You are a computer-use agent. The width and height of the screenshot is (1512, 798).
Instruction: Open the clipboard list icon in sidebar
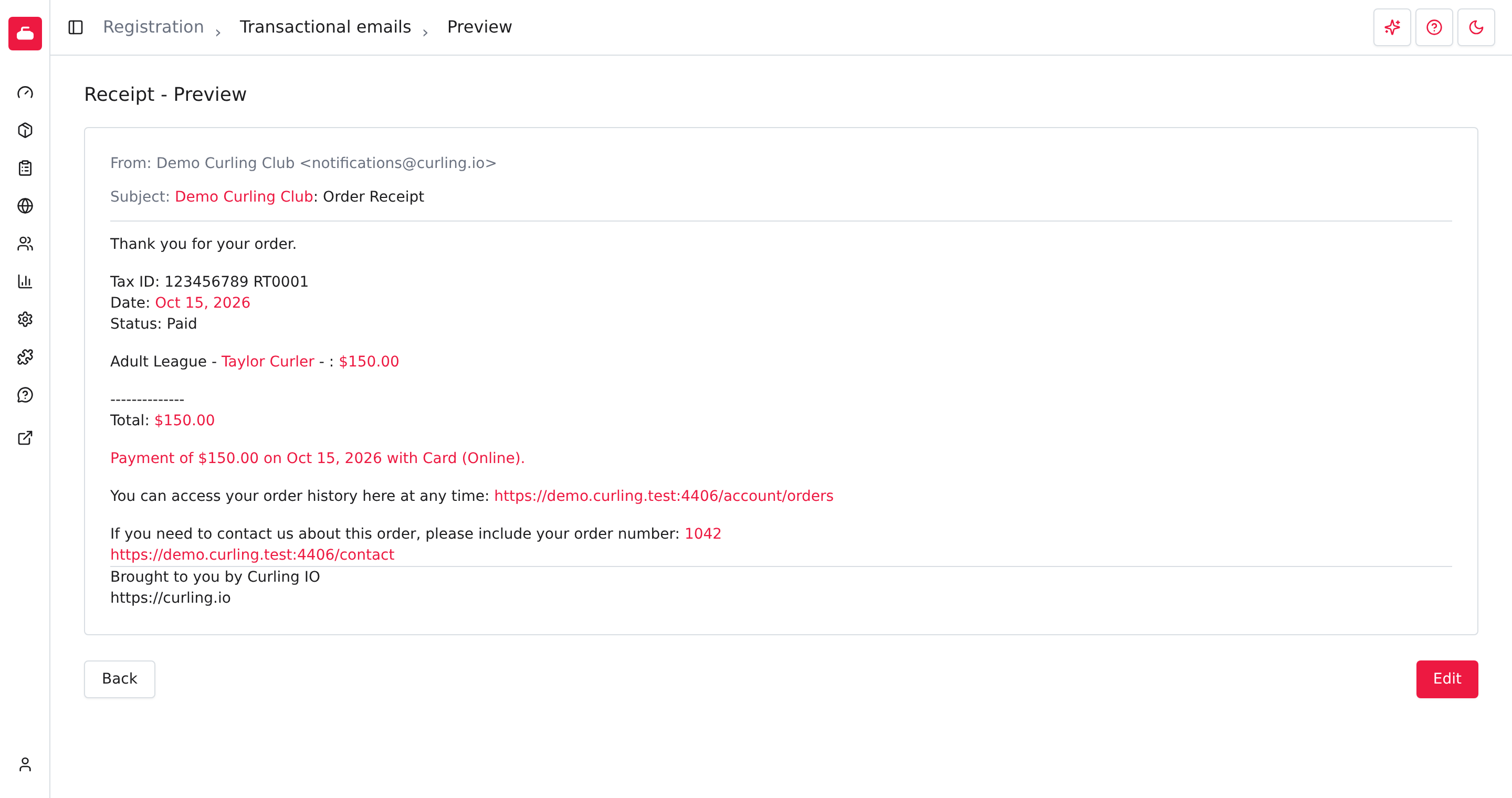coord(25,169)
